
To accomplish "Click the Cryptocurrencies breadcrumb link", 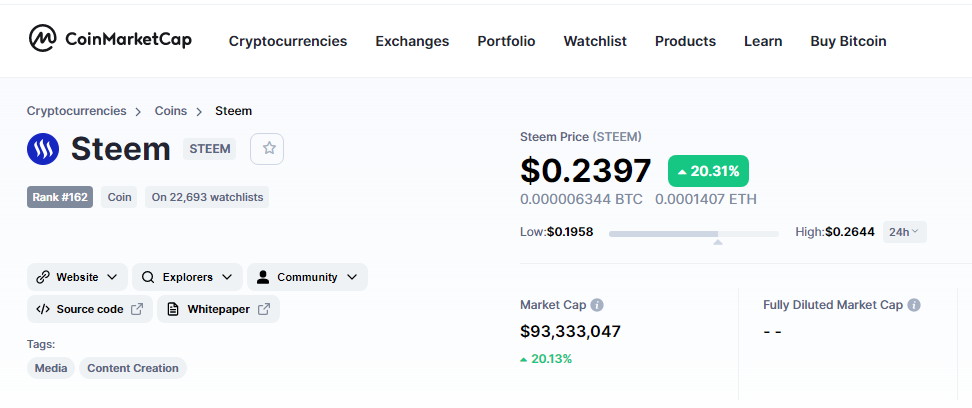I will coord(76,111).
